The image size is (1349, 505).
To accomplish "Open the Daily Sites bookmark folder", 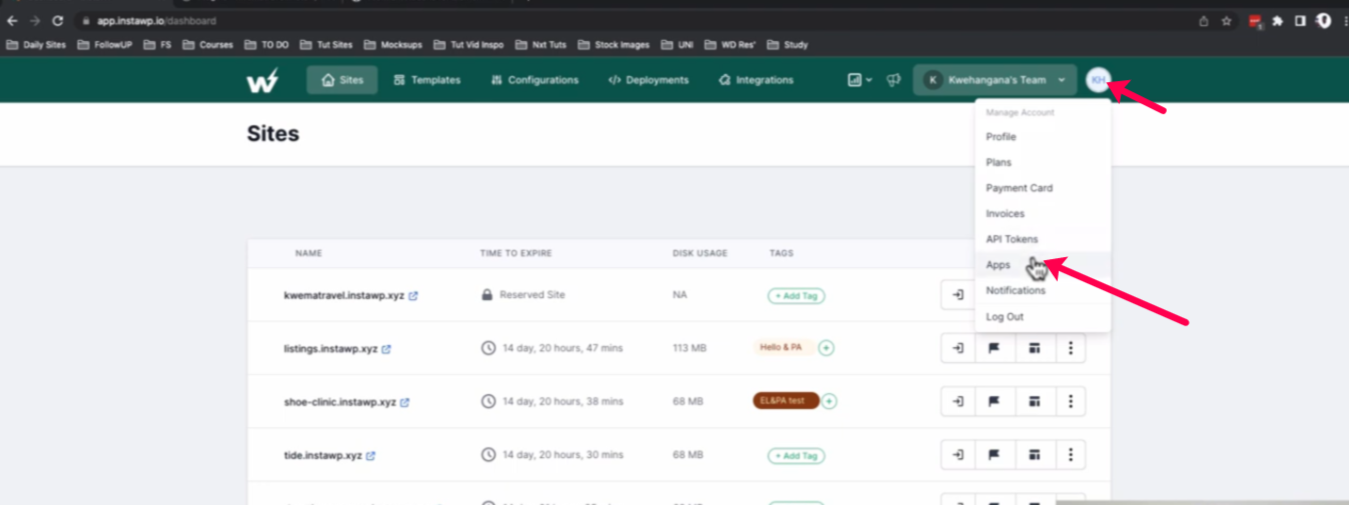I will tap(37, 45).
